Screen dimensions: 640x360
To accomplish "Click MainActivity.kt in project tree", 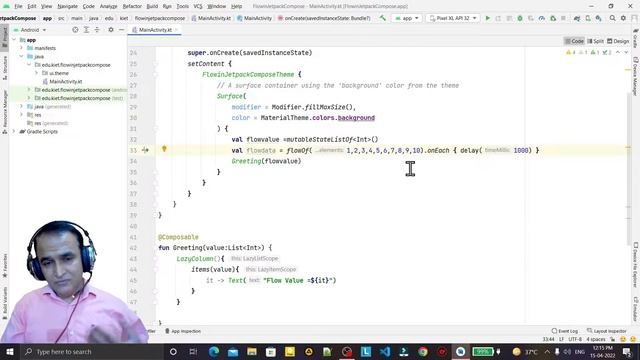I will point(62,81).
